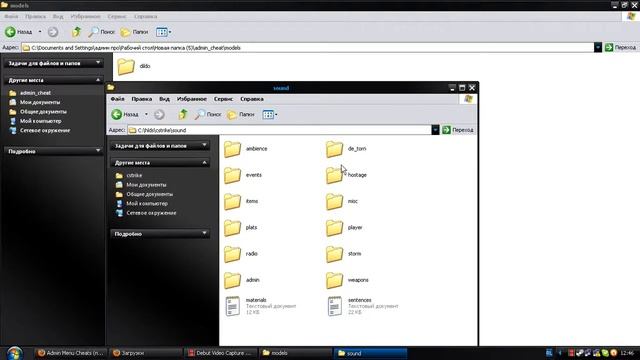
Task: Click Переход button in models window
Action: pos(621,48)
